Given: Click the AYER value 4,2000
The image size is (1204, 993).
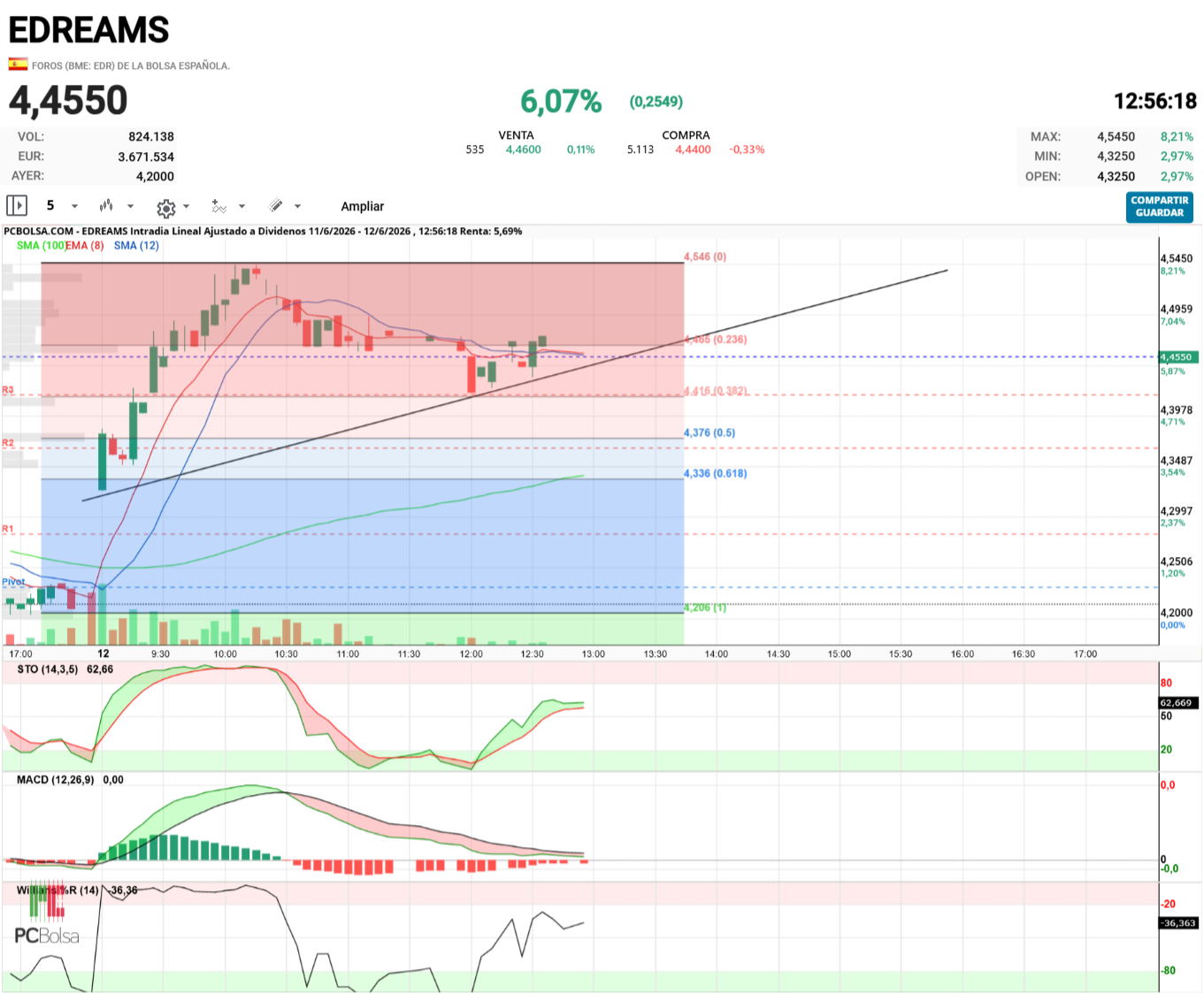Looking at the screenshot, I should [x=155, y=176].
